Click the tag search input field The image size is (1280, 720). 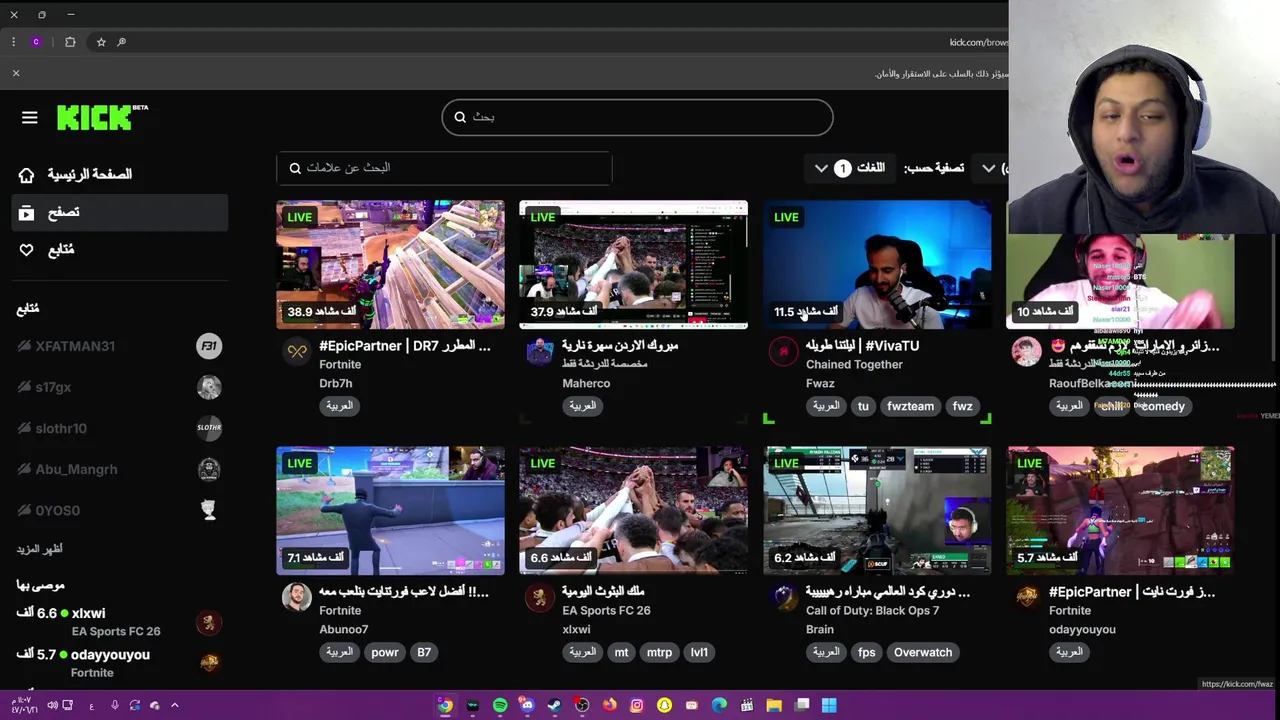tap(444, 168)
